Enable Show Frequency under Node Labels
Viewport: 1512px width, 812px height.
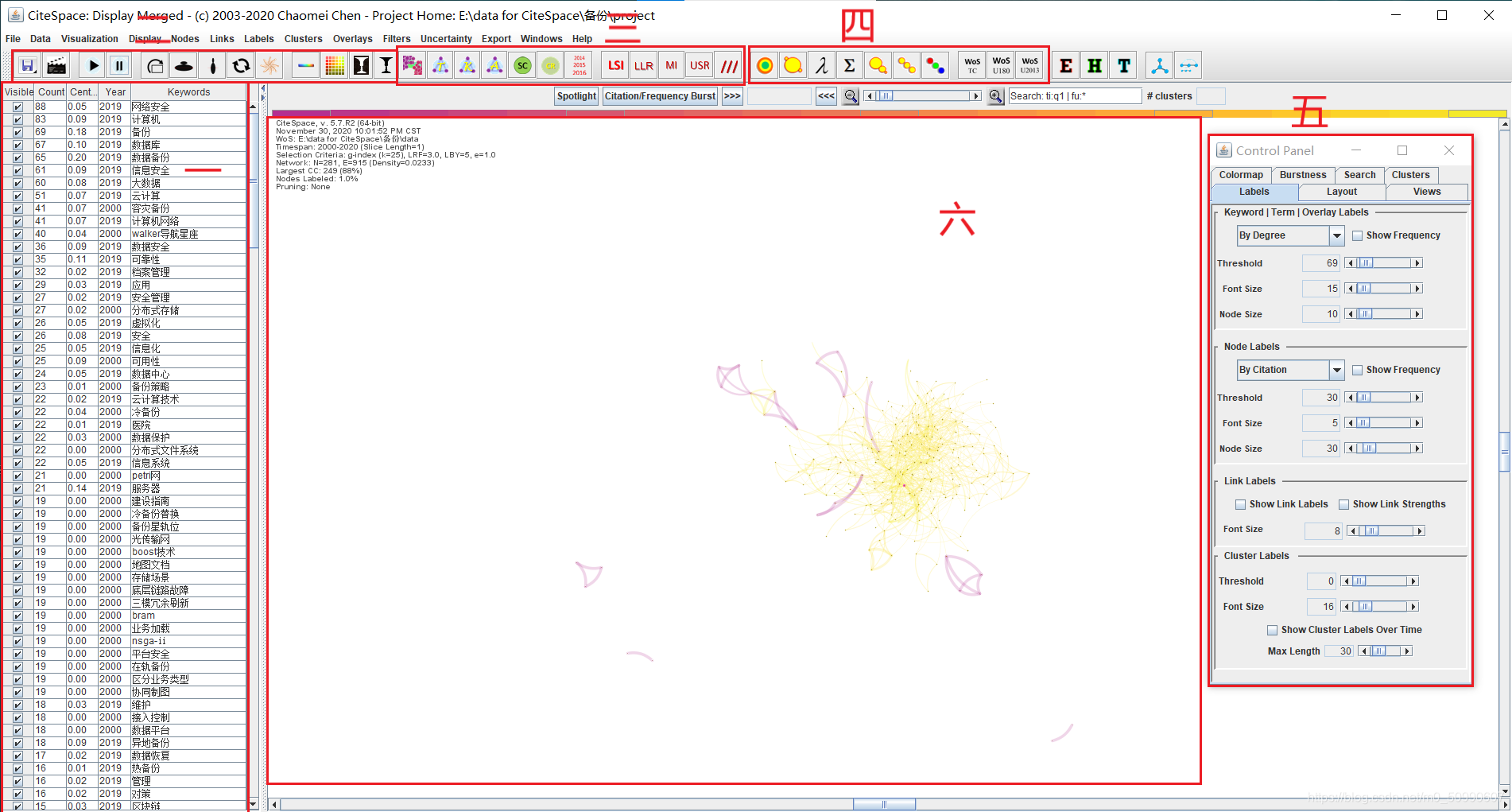1358,370
